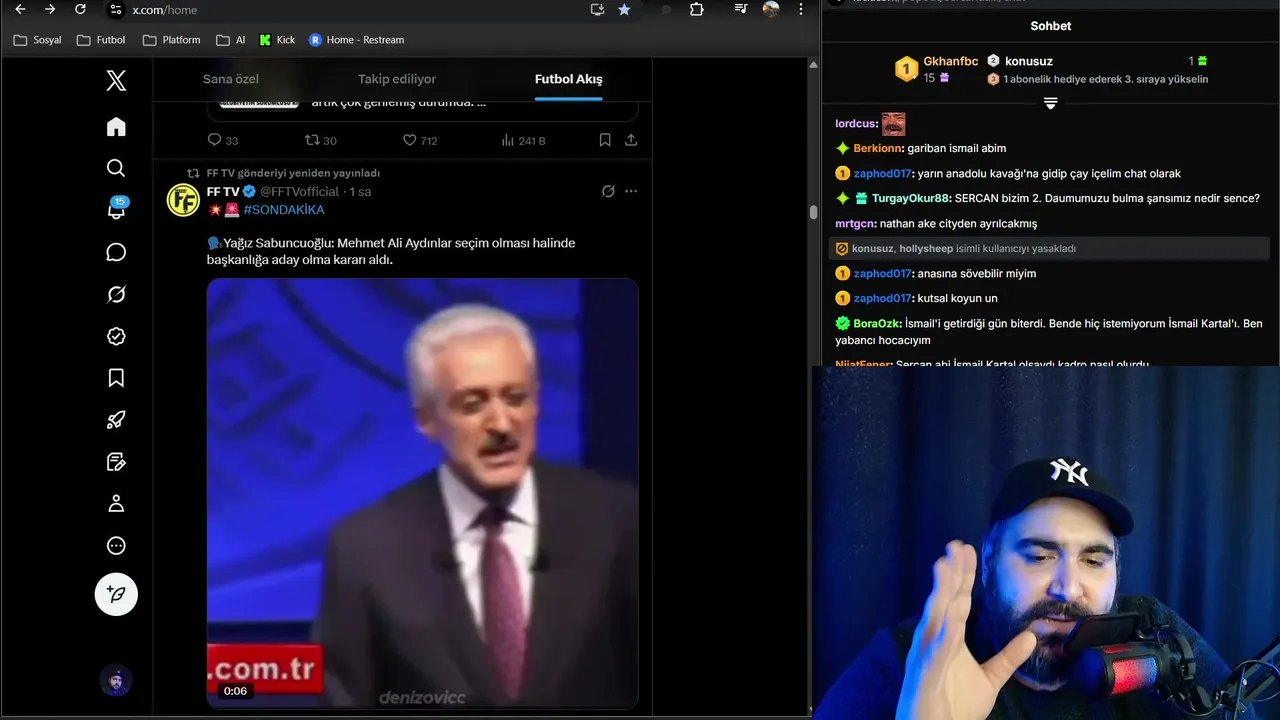Image resolution: width=1280 pixels, height=720 pixels.
Task: Open FF TV profile avatar
Action: click(183, 200)
